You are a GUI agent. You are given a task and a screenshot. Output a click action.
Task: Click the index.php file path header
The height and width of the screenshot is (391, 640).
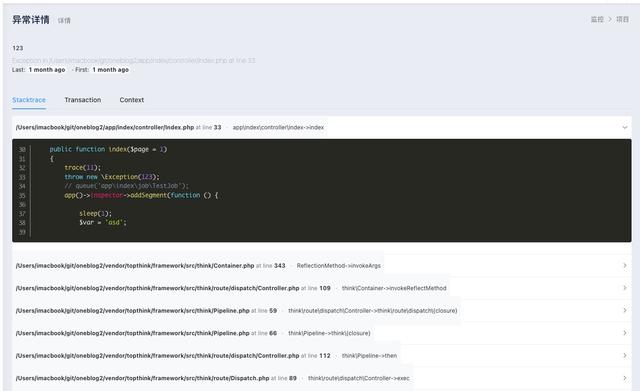105,127
